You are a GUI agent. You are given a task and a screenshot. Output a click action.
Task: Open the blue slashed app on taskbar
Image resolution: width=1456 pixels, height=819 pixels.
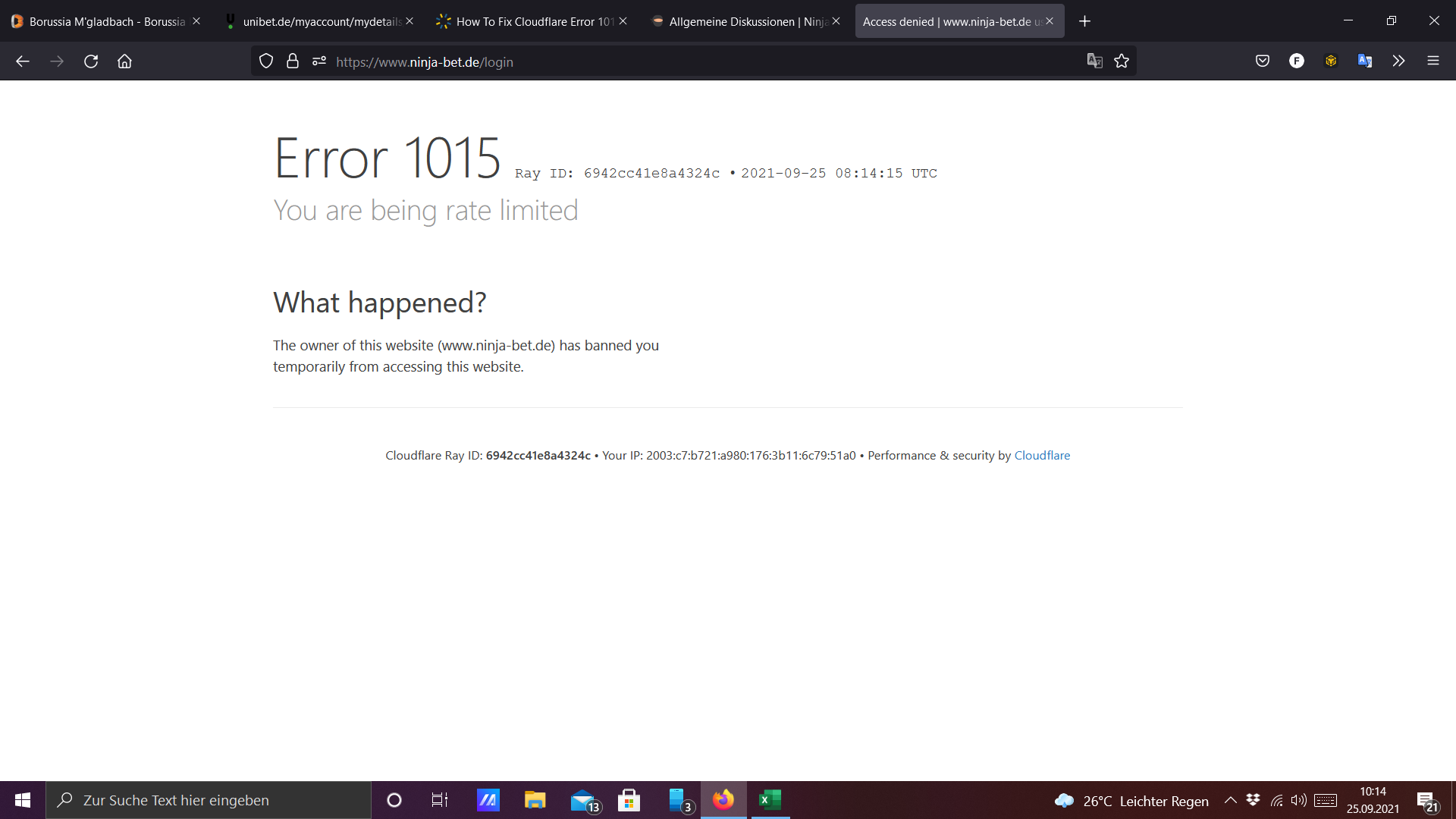pos(488,800)
